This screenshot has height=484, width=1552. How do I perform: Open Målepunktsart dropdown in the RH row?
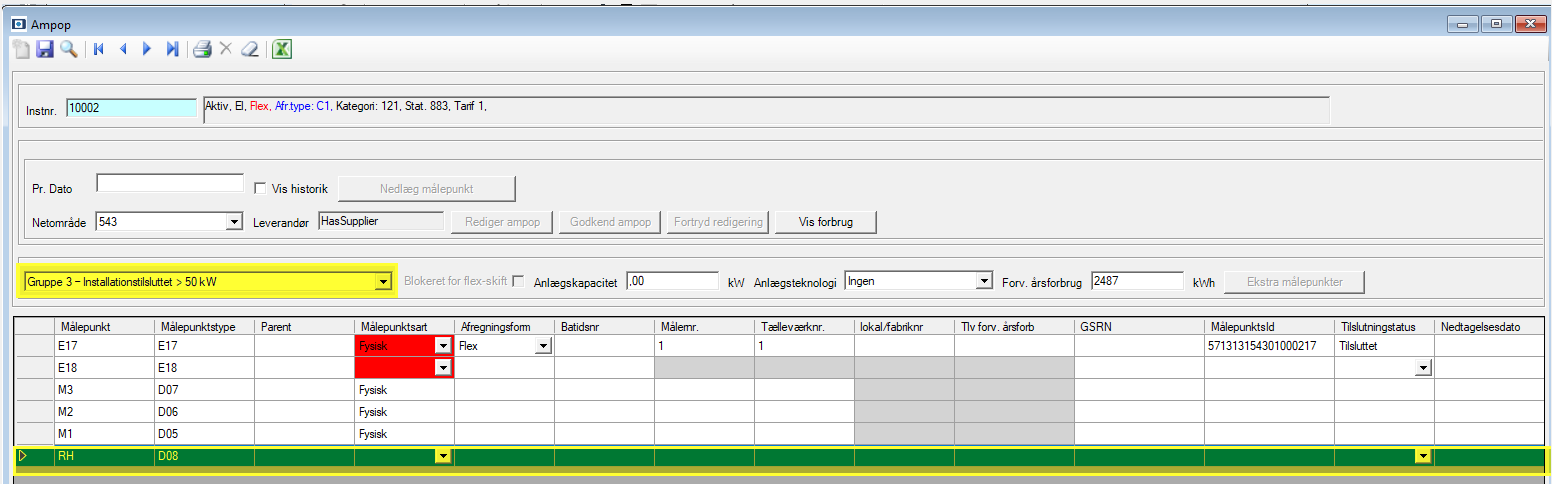tap(443, 456)
